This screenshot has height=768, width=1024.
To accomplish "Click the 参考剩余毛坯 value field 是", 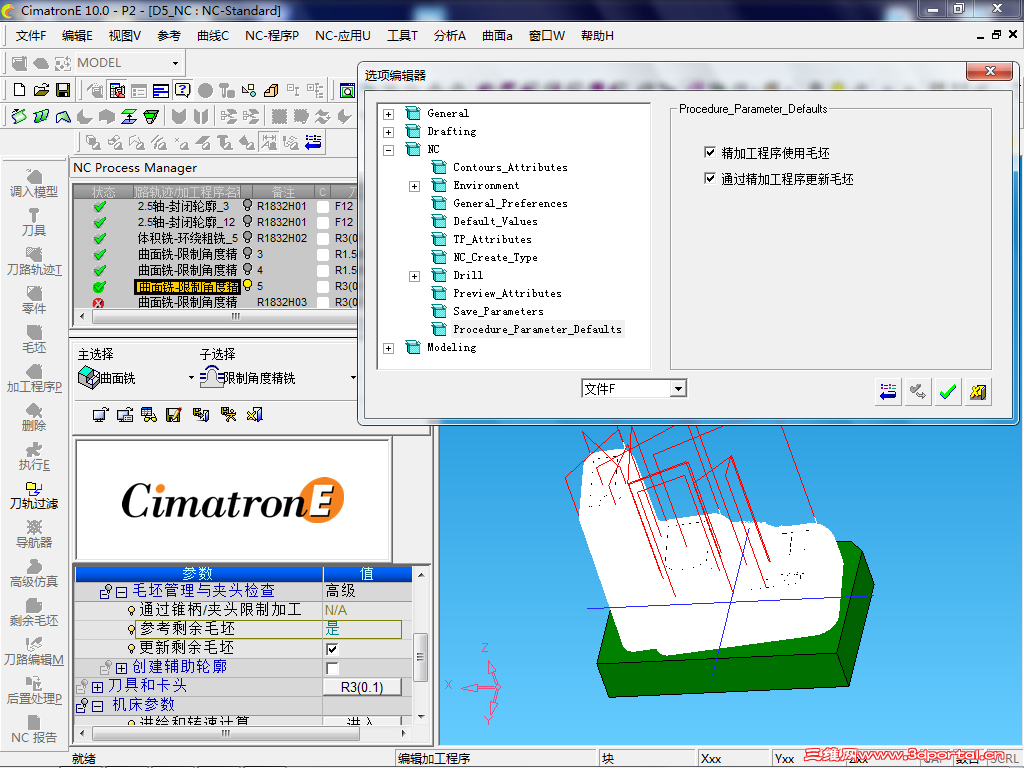I will click(x=362, y=629).
